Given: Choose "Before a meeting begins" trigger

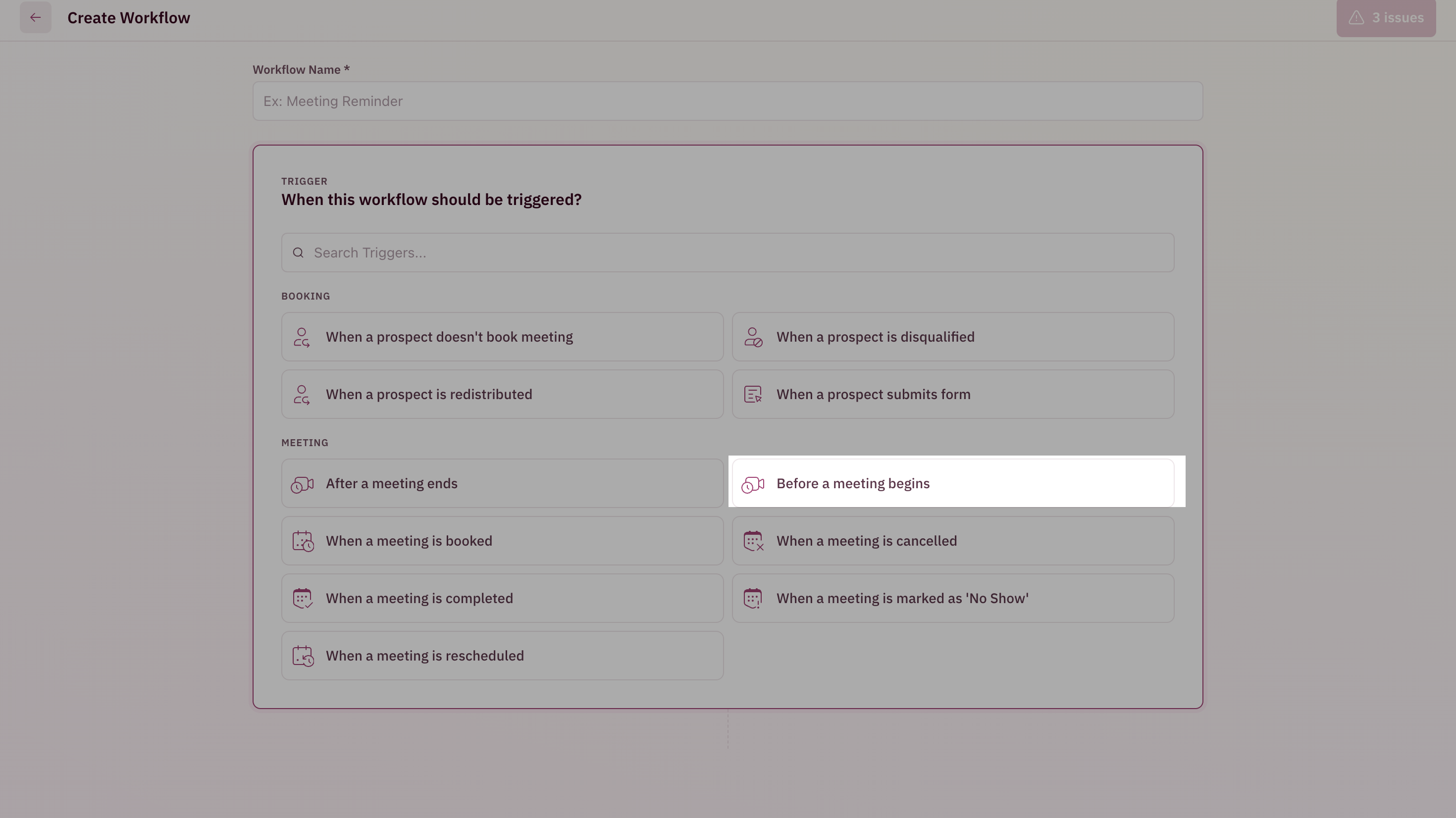Looking at the screenshot, I should (x=952, y=483).
